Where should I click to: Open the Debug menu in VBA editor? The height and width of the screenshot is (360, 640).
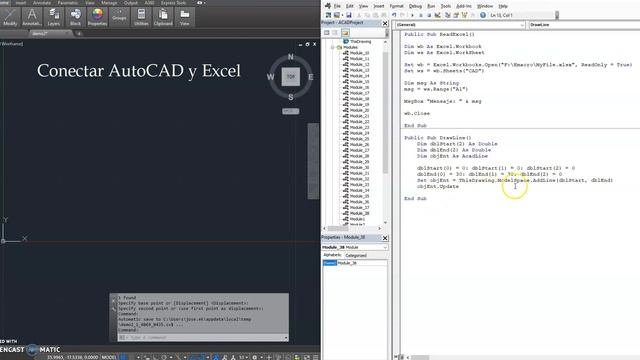point(415,6)
